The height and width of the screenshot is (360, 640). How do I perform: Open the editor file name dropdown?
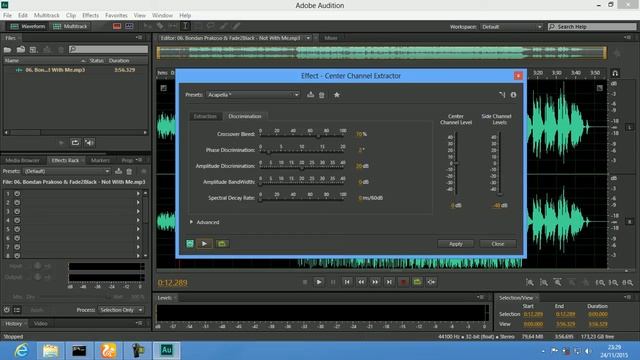click(x=308, y=38)
